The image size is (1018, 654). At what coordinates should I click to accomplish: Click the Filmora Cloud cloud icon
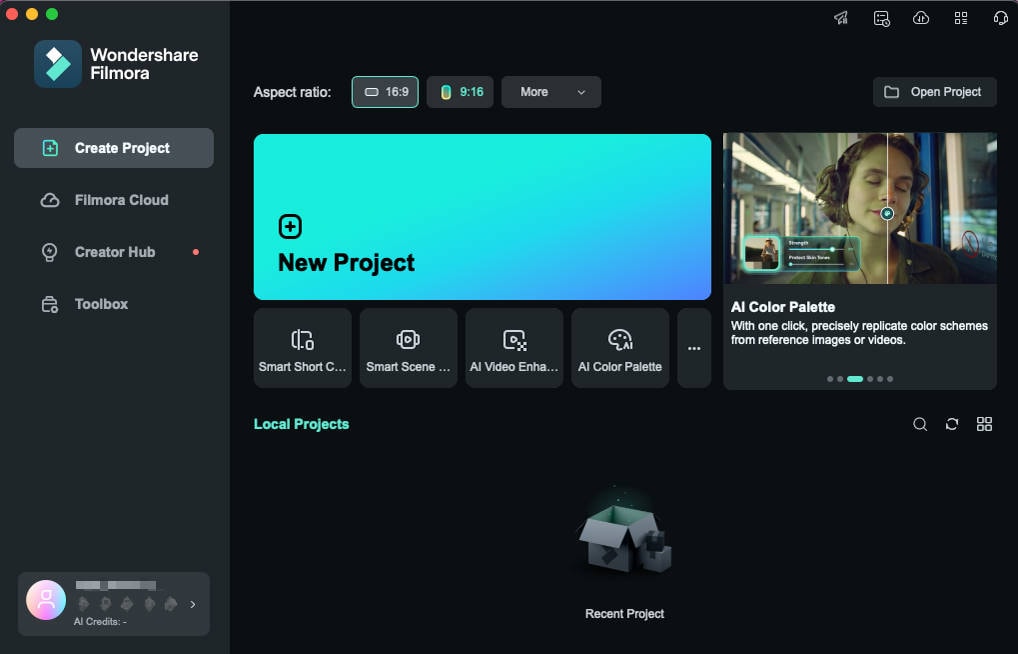(50, 200)
